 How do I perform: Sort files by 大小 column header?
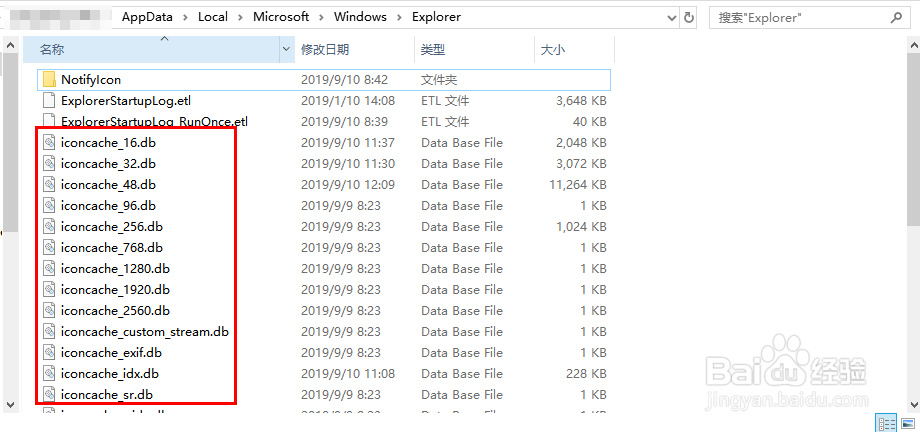click(553, 49)
